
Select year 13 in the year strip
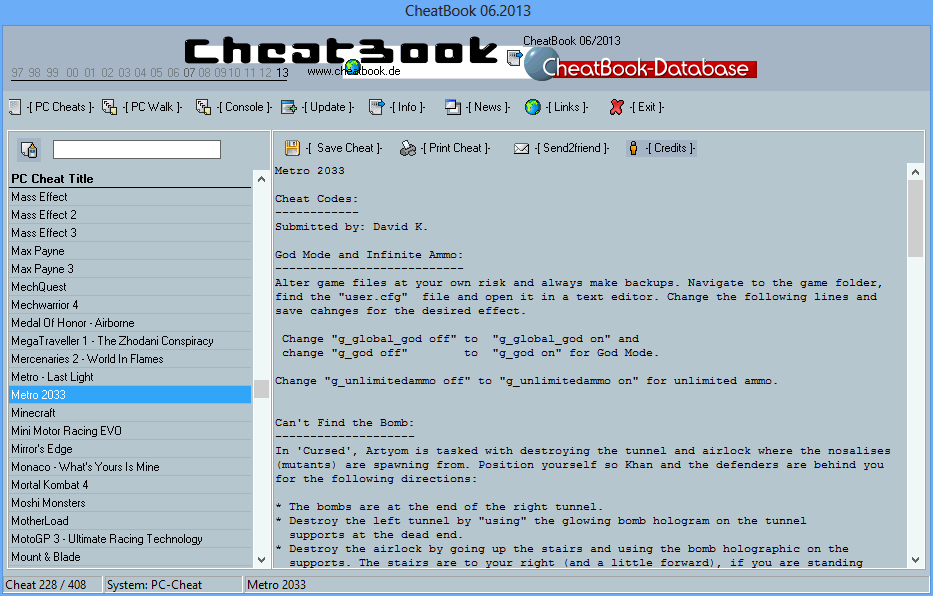click(x=282, y=73)
